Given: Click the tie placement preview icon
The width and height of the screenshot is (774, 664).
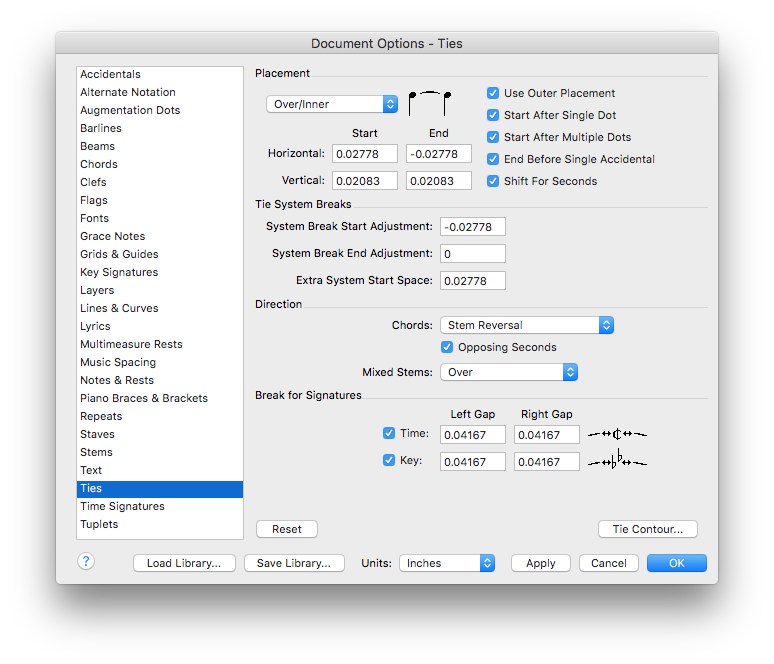Looking at the screenshot, I should click(429, 104).
